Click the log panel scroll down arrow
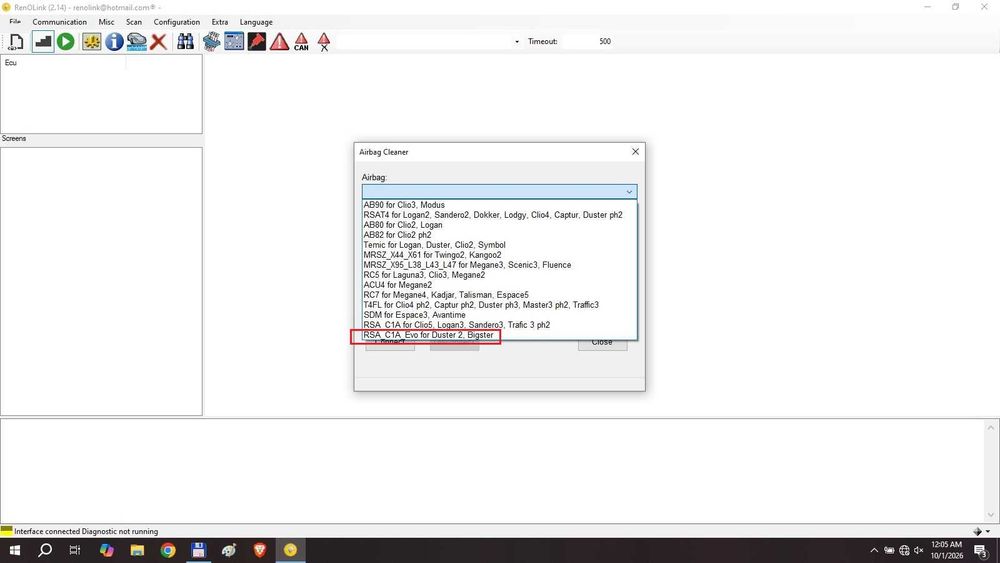The height and width of the screenshot is (563, 1000). (x=990, y=515)
